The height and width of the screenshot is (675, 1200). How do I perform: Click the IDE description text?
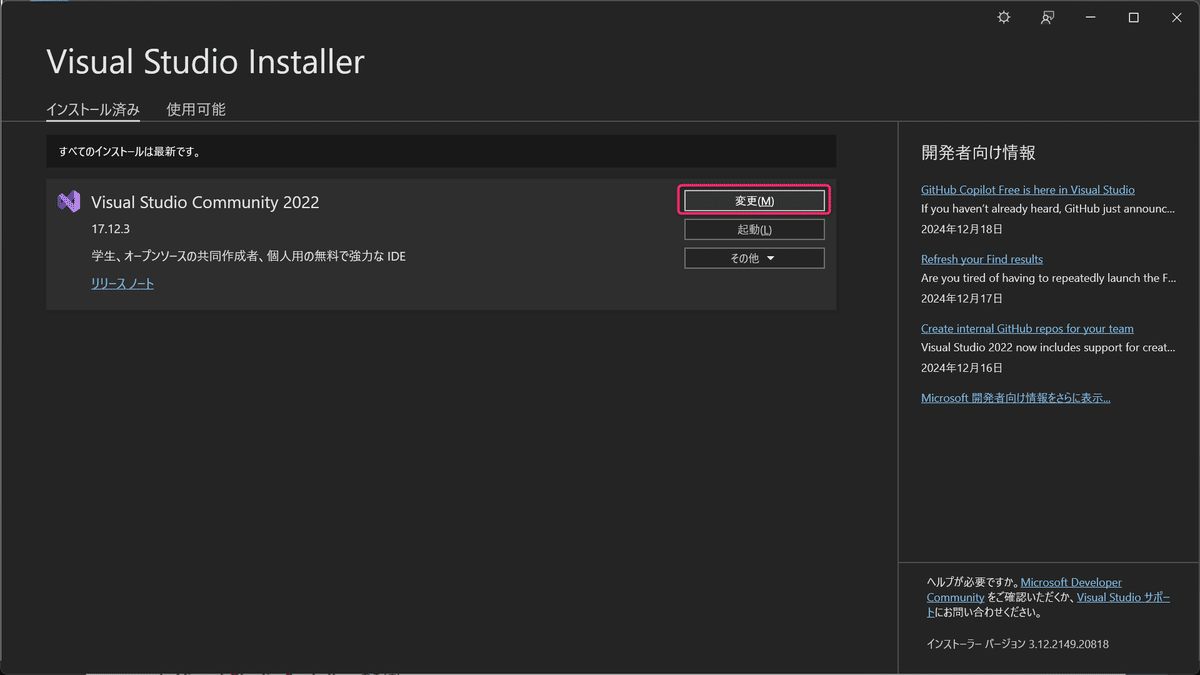(248, 257)
